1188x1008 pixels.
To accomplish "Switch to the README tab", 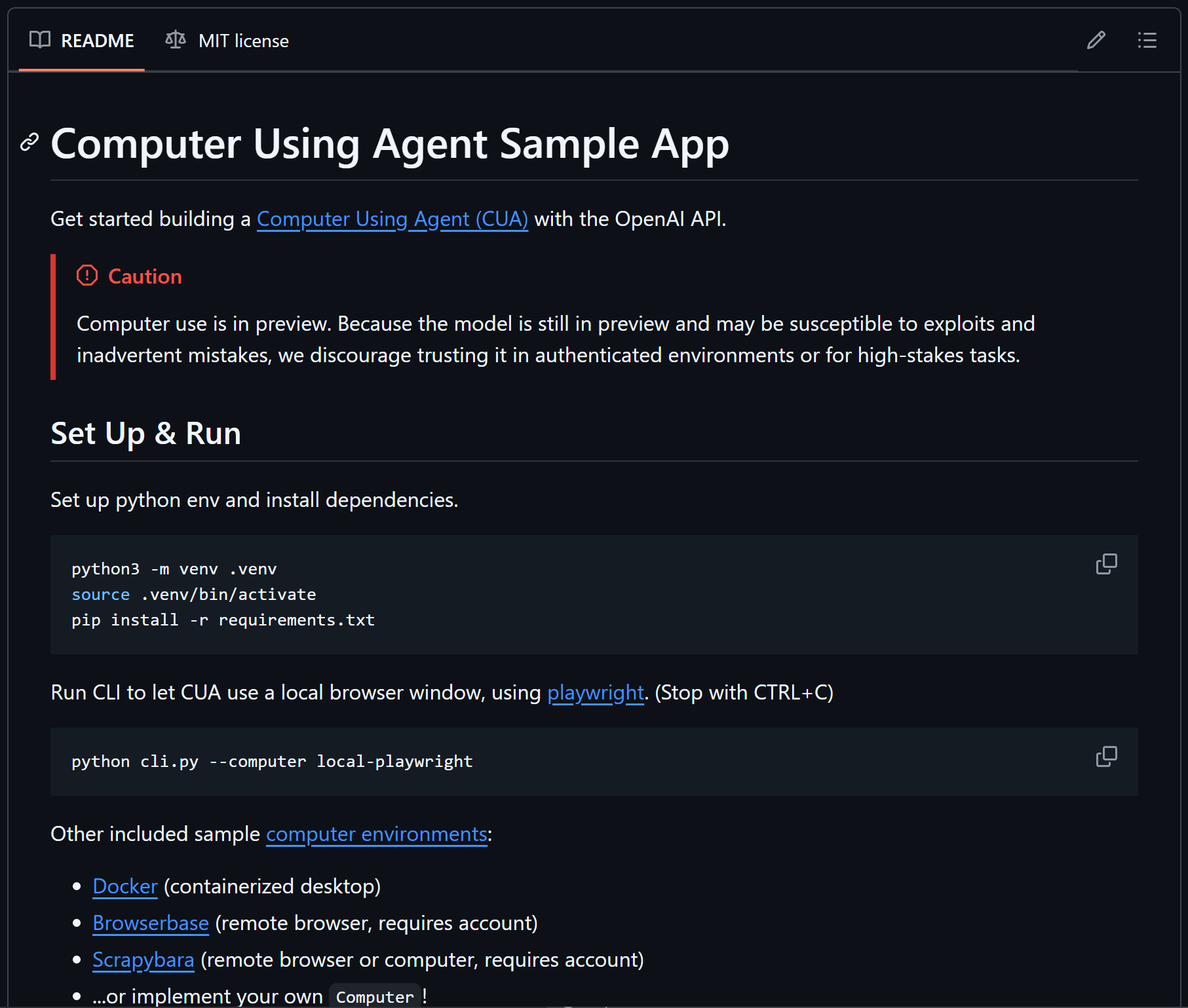I will [82, 41].
